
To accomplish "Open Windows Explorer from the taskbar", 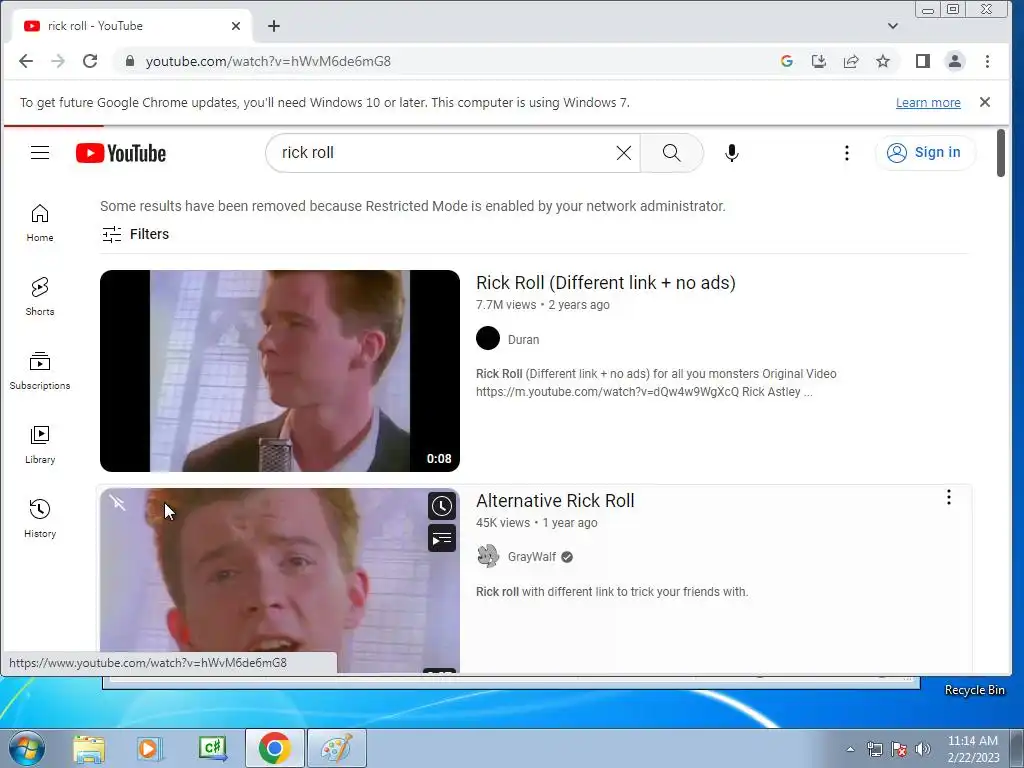I will (89, 748).
